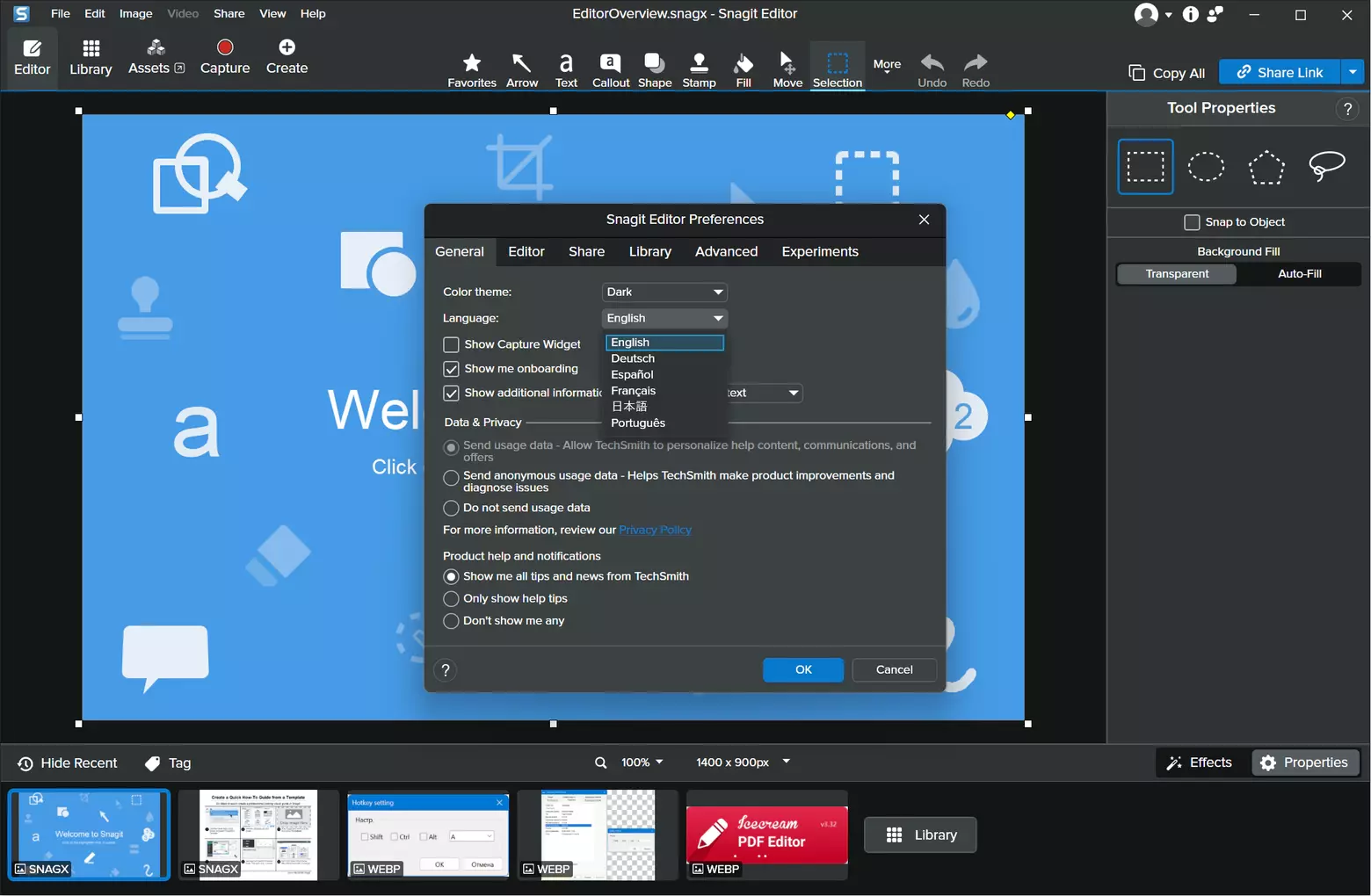Set Background Fill to Transparent
The width and height of the screenshot is (1371, 896).
tap(1177, 274)
